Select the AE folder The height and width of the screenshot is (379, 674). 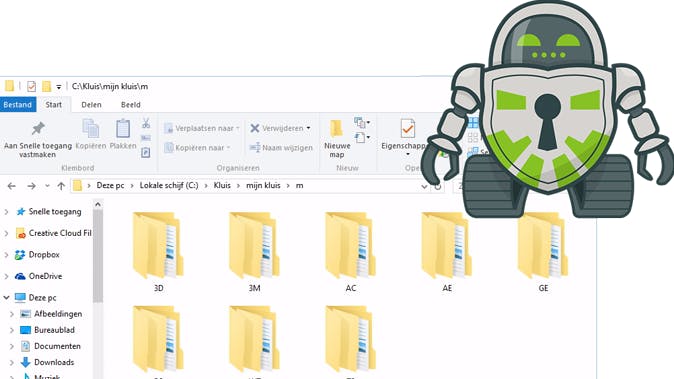click(x=447, y=252)
